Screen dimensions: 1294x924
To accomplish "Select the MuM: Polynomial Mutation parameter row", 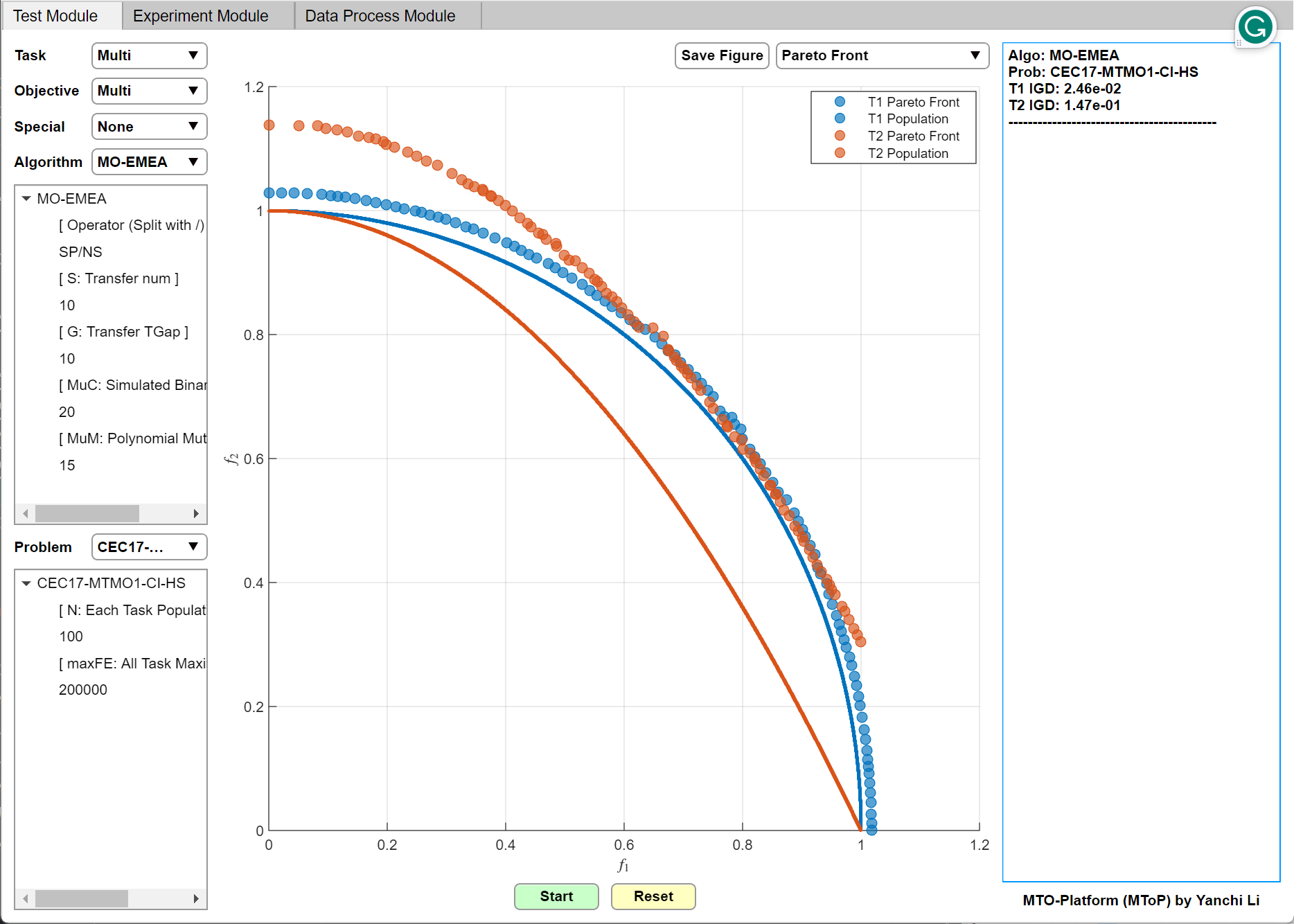I will click(132, 438).
